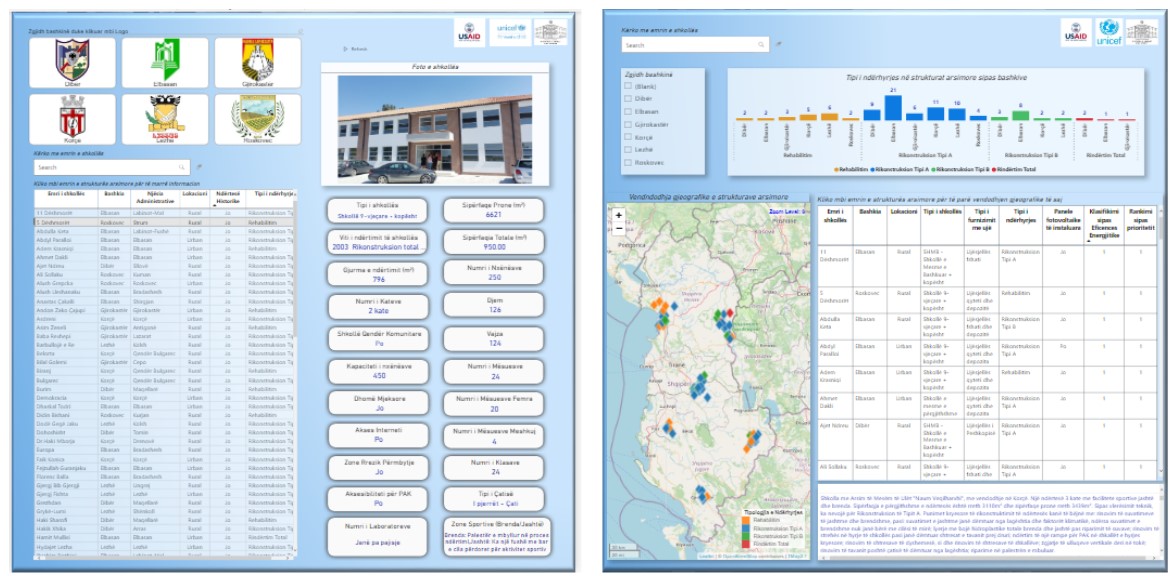Select the Elbasan municipality logo

point(165,62)
